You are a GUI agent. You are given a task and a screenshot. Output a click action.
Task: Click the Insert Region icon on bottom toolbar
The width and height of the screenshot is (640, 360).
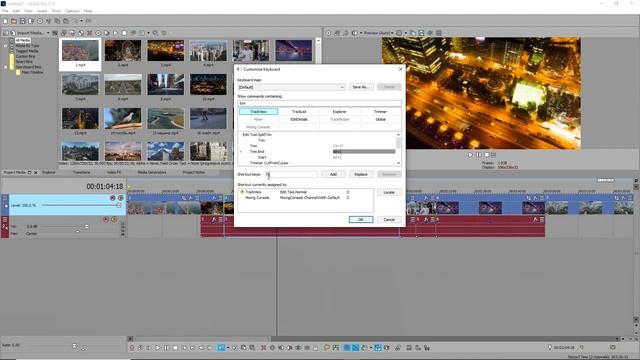tap(336, 348)
